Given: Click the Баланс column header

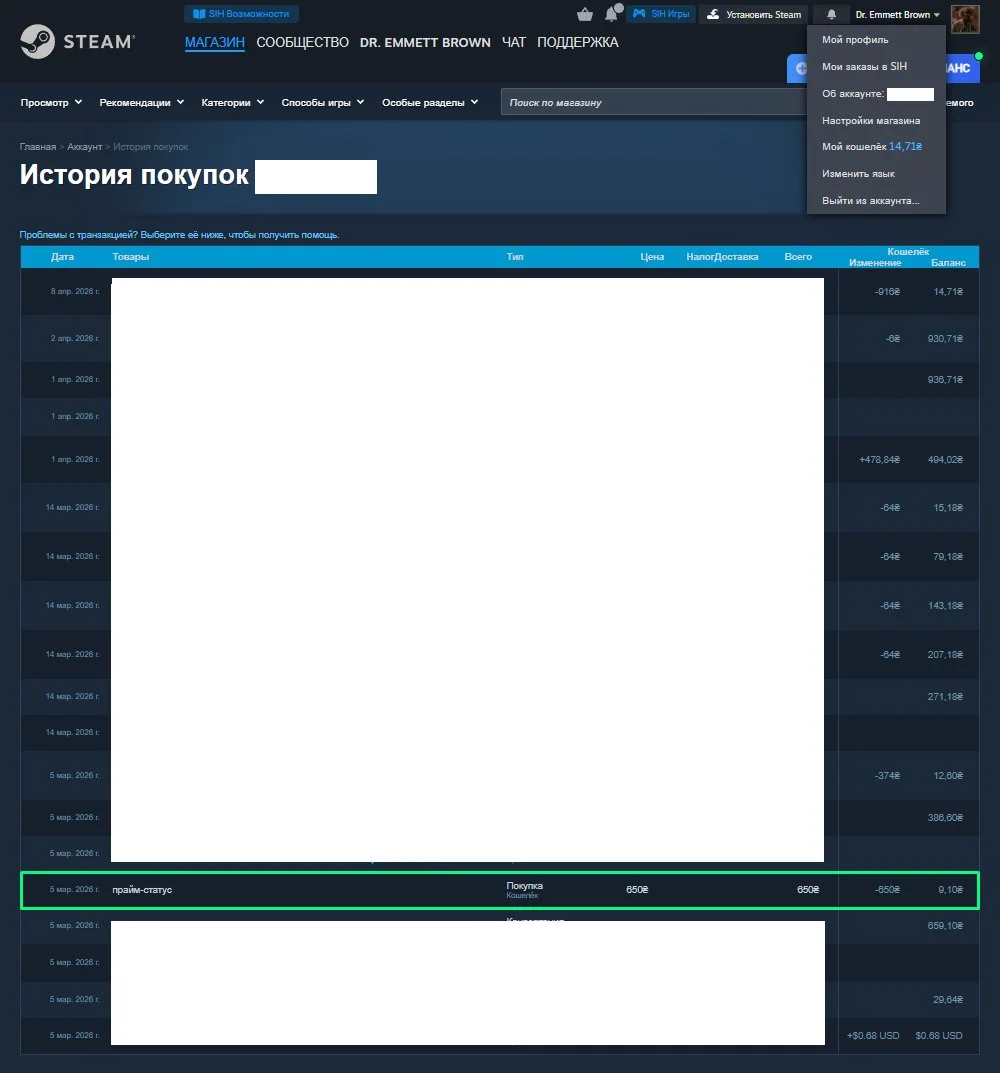Looking at the screenshot, I should [948, 263].
